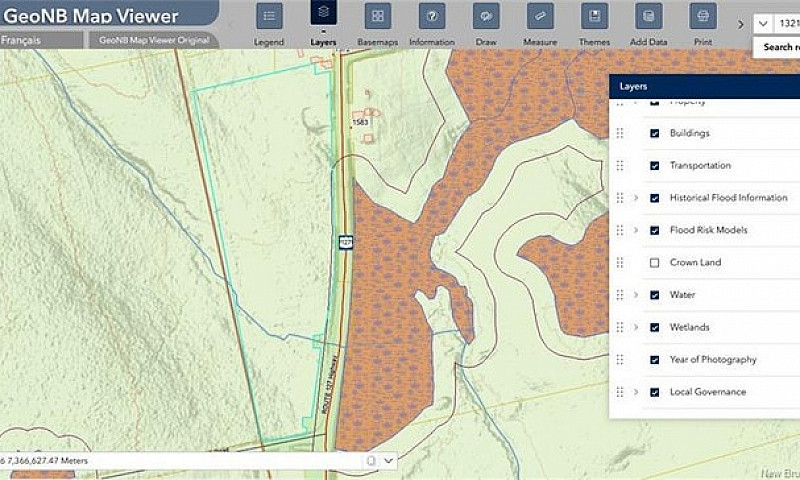Show more tools with right arrow
Viewport: 800px width, 480px height.
tap(740, 24)
